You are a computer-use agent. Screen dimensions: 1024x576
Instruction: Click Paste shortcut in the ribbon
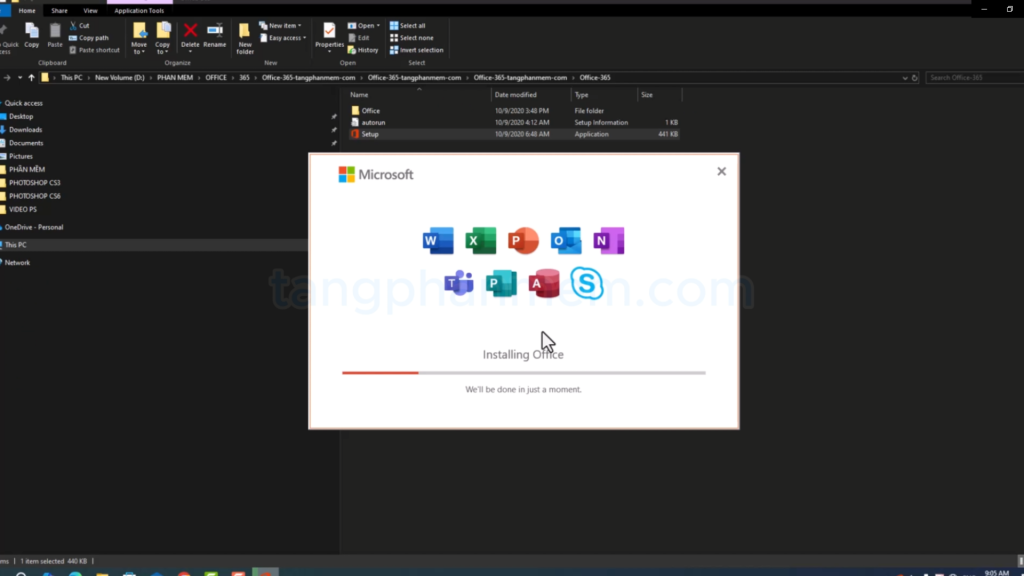point(95,50)
